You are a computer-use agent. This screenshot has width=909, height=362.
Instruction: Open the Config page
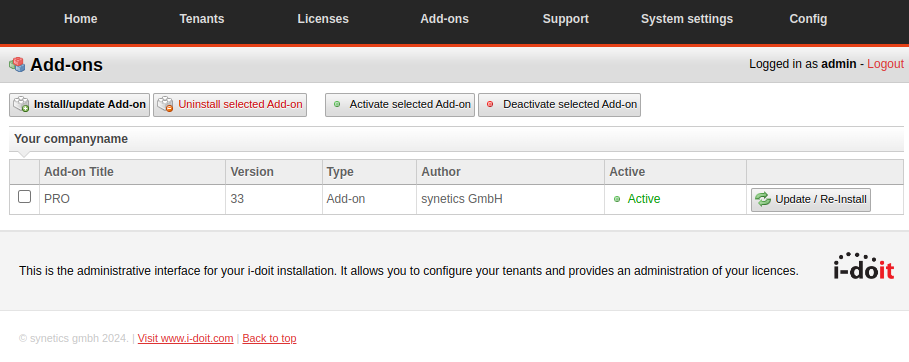click(808, 19)
